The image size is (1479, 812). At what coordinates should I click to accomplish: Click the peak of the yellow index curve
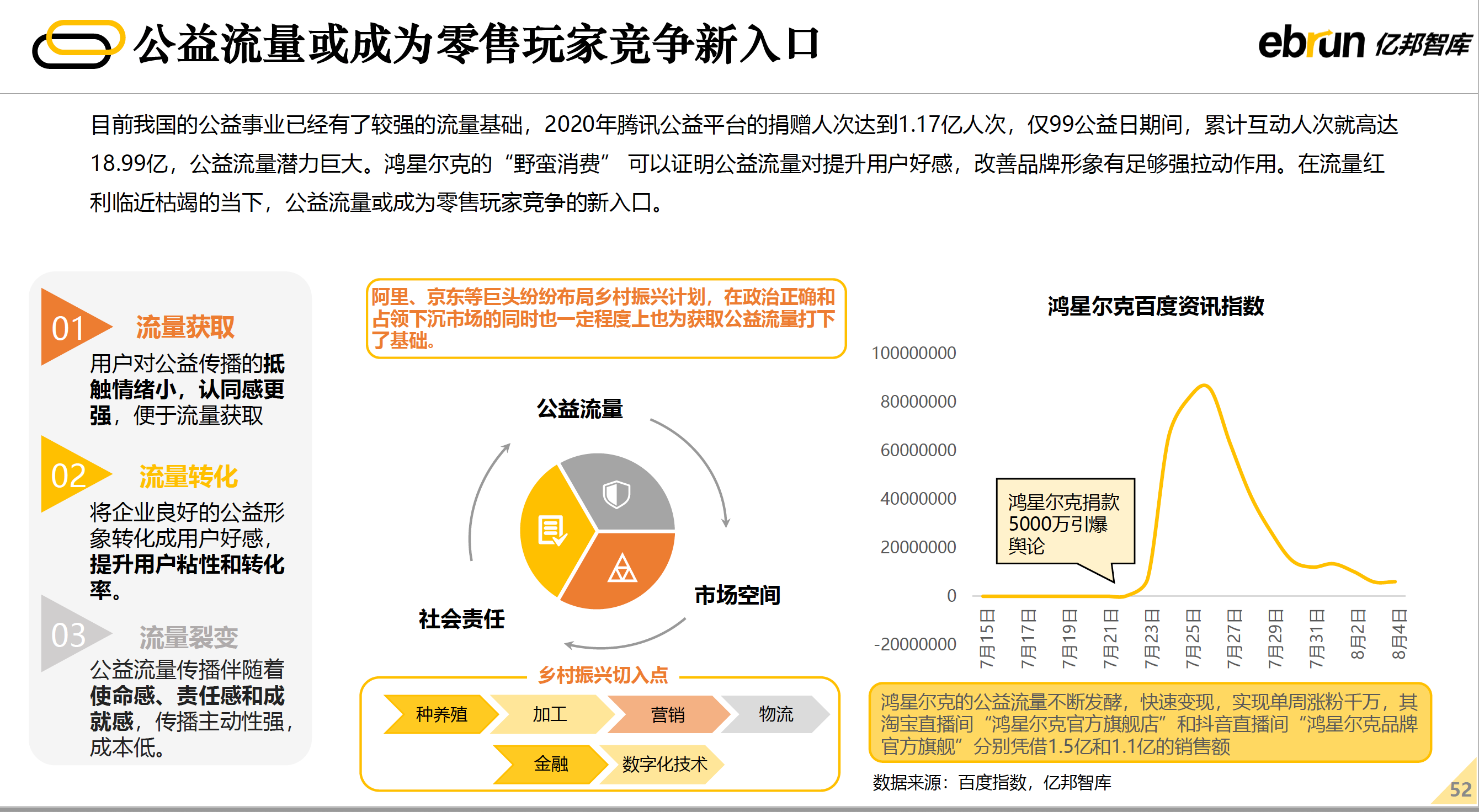tap(1205, 386)
